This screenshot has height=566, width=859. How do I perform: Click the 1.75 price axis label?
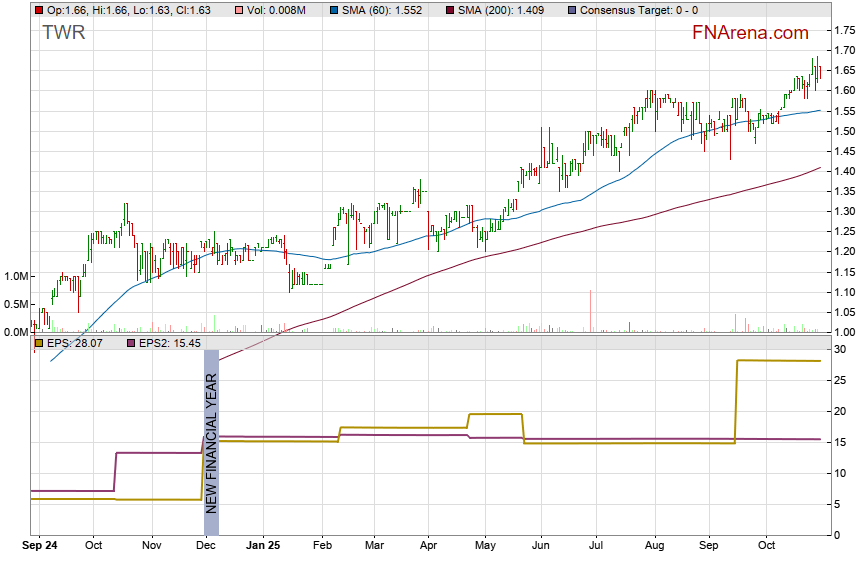pyautogui.click(x=843, y=30)
